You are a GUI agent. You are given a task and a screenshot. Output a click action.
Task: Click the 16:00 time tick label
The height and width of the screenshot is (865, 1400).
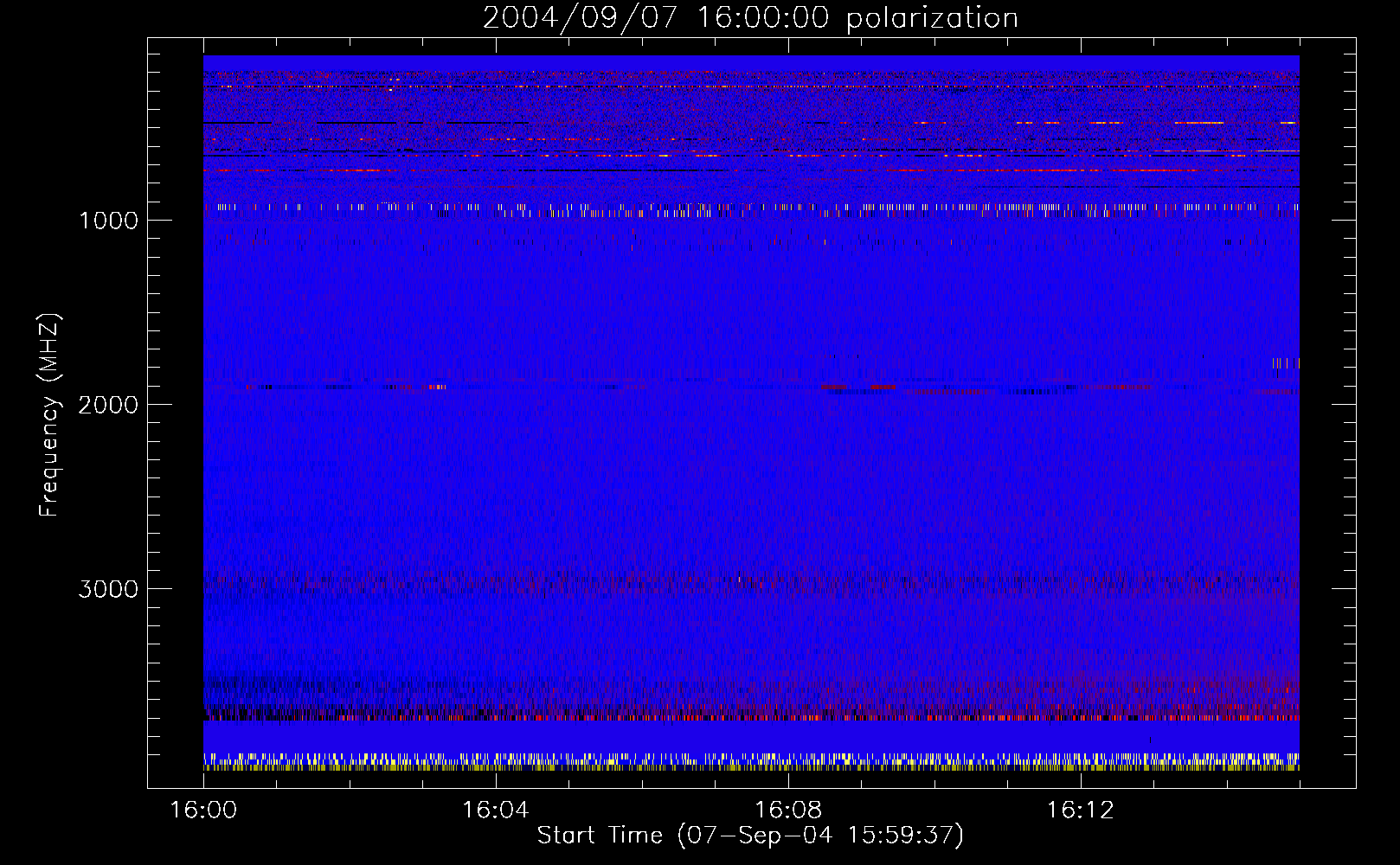203,811
